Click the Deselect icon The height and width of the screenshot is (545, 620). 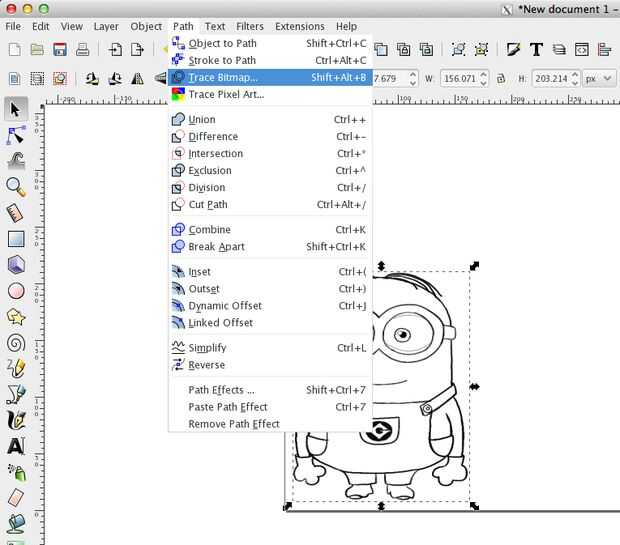pyautogui.click(x=60, y=78)
